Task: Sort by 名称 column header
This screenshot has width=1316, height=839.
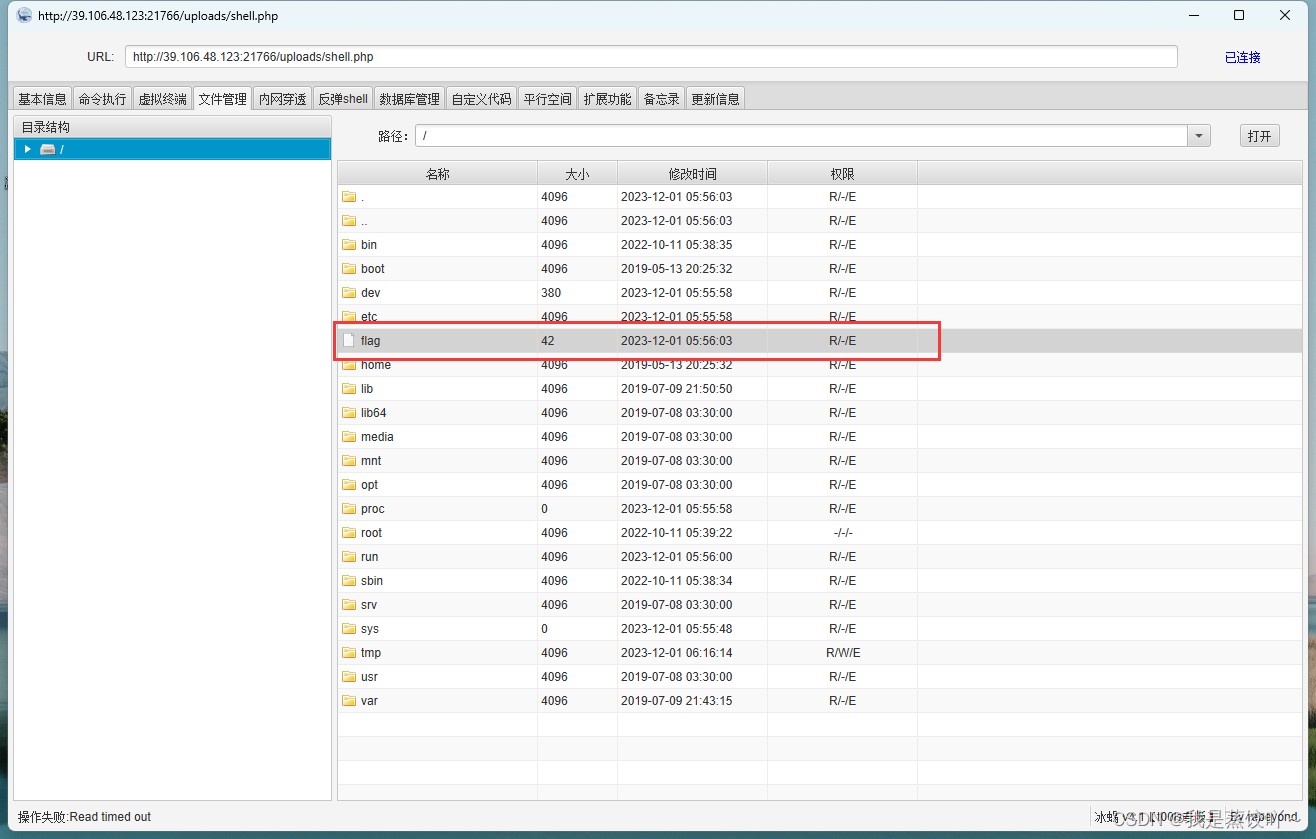Action: pos(437,174)
